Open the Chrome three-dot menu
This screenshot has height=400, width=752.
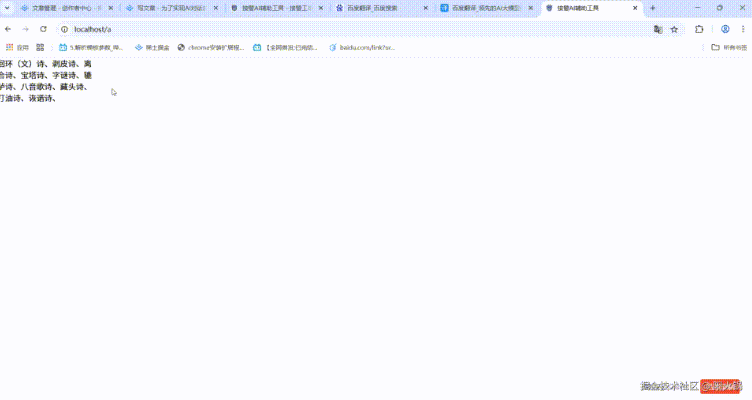point(743,29)
